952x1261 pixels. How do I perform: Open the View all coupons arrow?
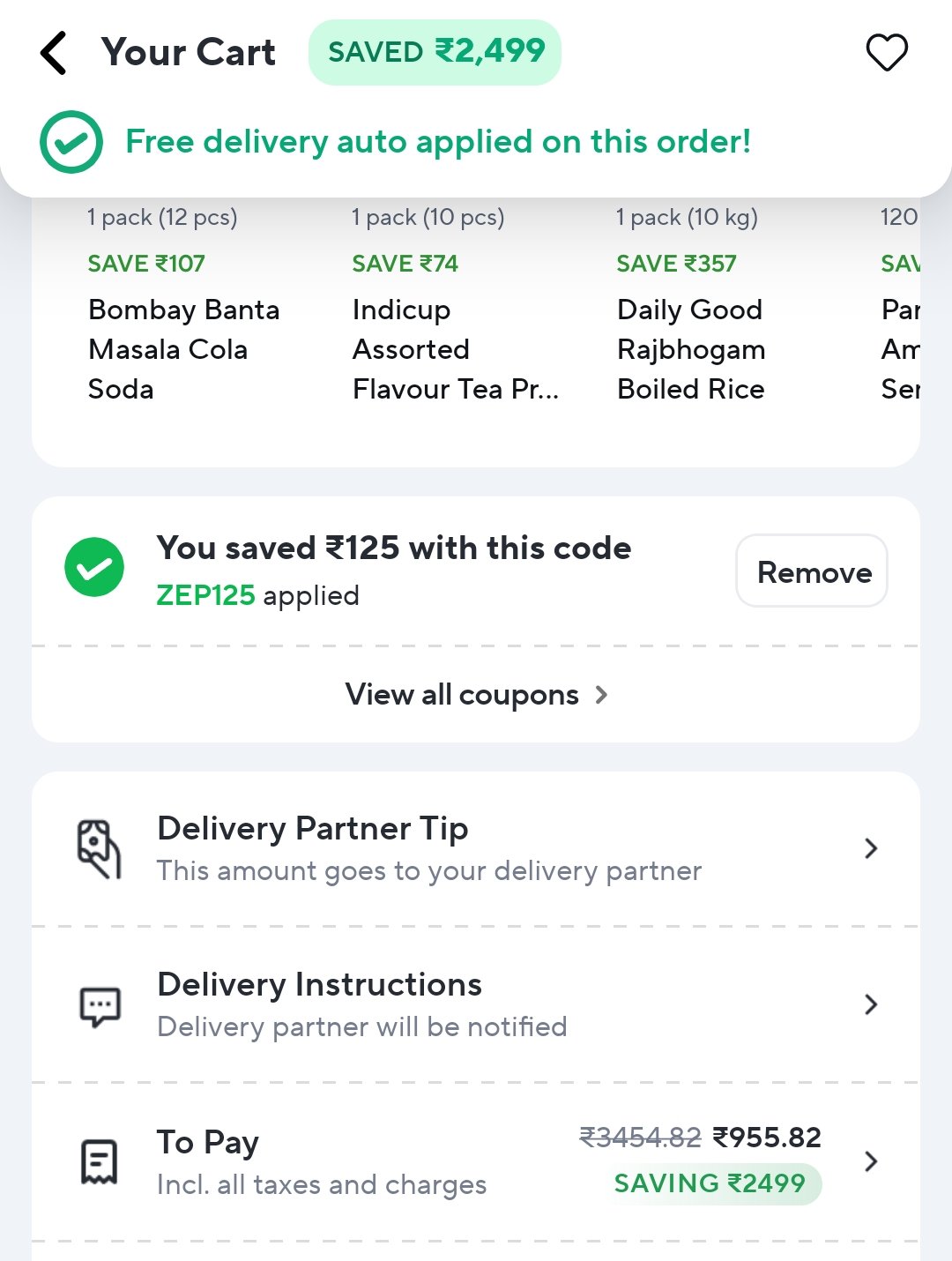pyautogui.click(x=601, y=695)
